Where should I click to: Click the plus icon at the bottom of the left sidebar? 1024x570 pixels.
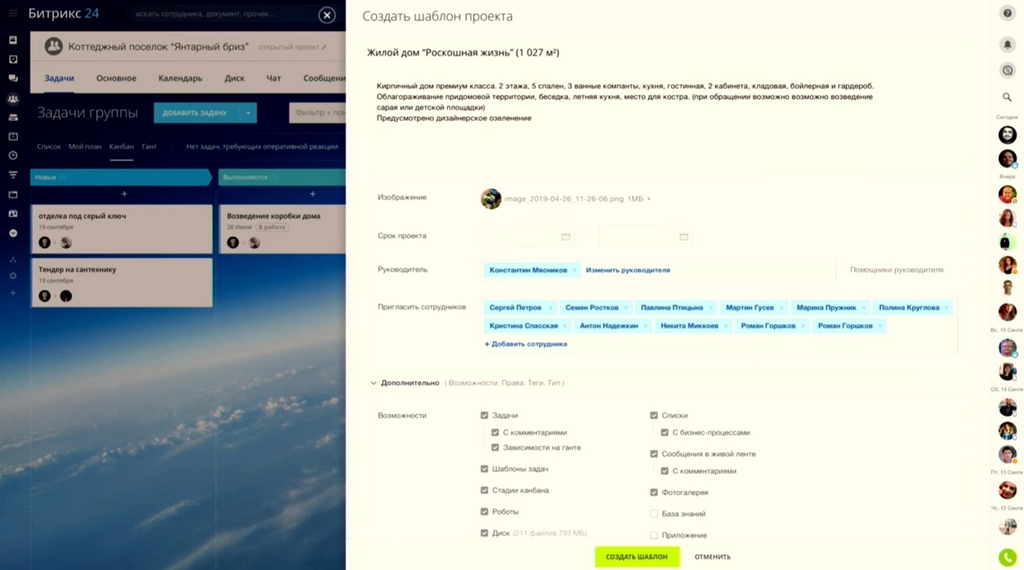(13, 293)
